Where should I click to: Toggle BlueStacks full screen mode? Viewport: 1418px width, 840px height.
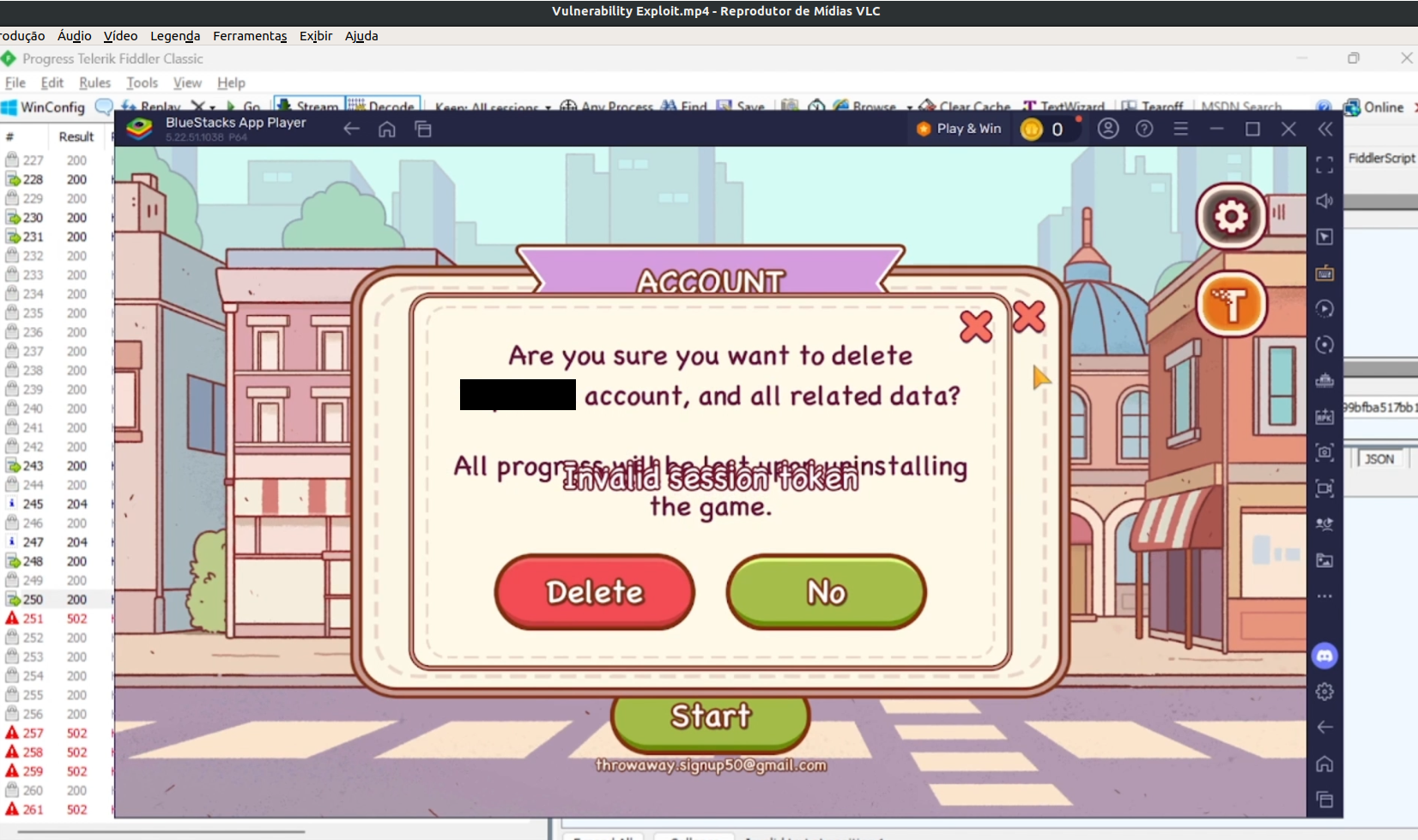[1324, 165]
